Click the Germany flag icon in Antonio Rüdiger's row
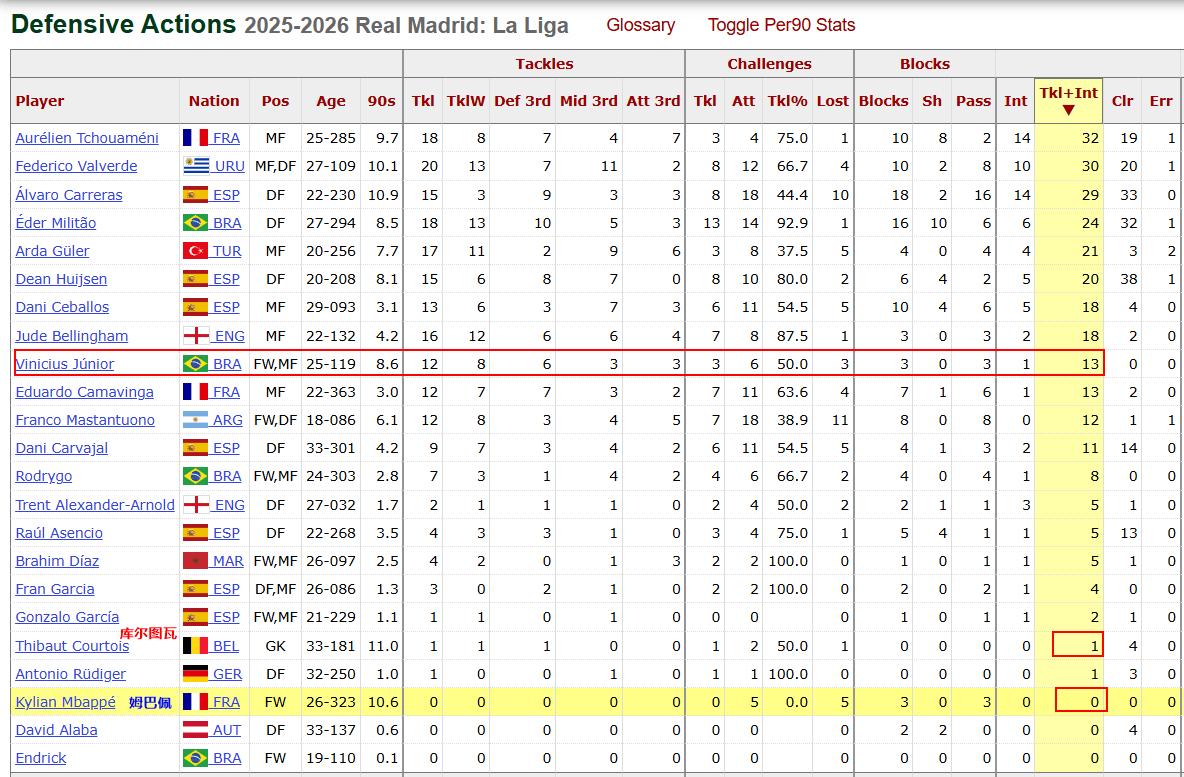Image resolution: width=1184 pixels, height=777 pixels. (195, 674)
